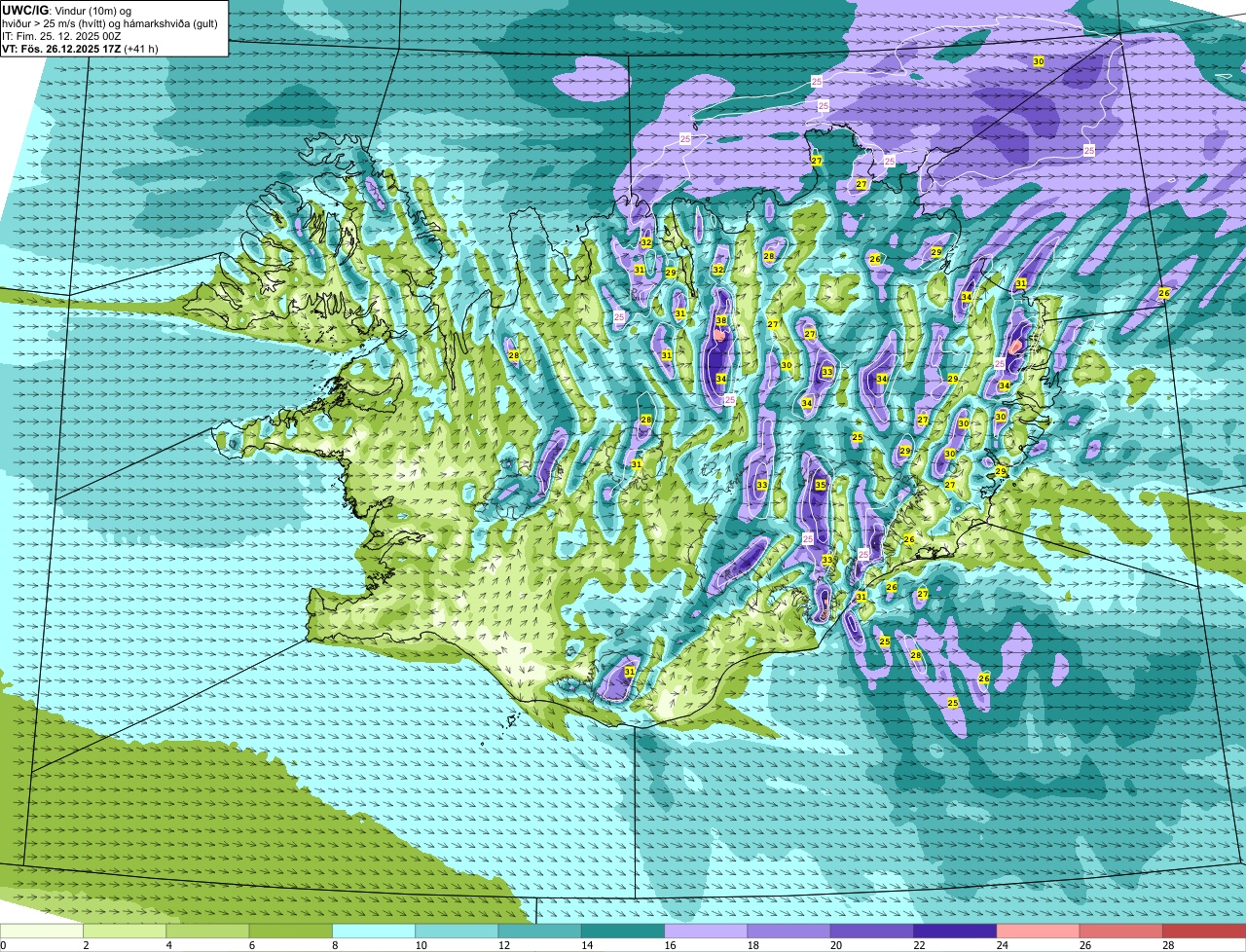This screenshot has width=1246, height=952.
Task: Click the yellow gust label 35 on the map
Action: pos(821,485)
